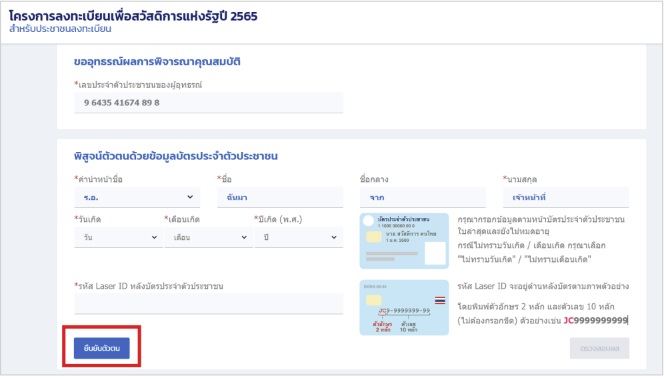
Task: Open the คำนำหน้าชื่อ title prefix dropdown
Action: [x=137, y=197]
